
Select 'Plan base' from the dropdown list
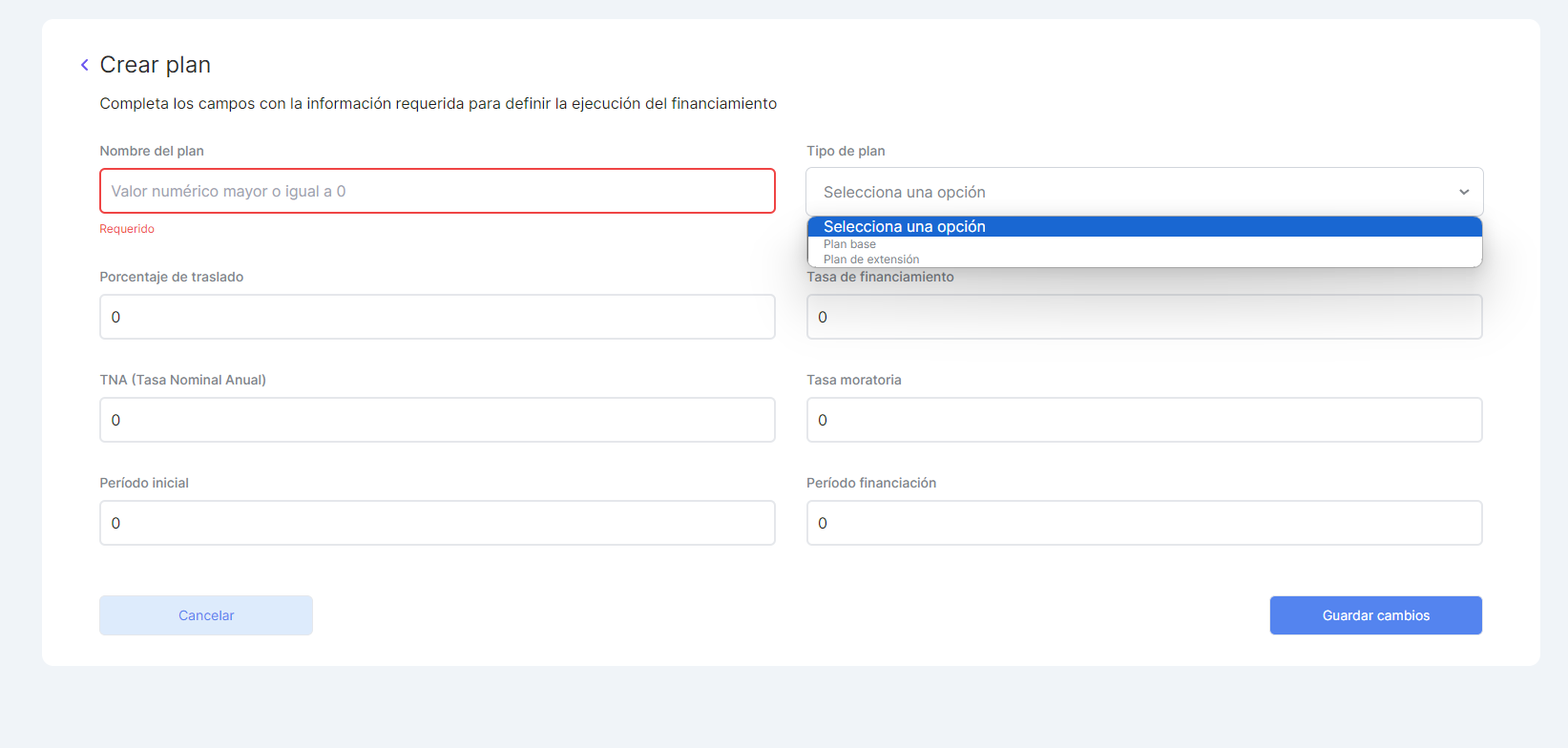tap(850, 244)
